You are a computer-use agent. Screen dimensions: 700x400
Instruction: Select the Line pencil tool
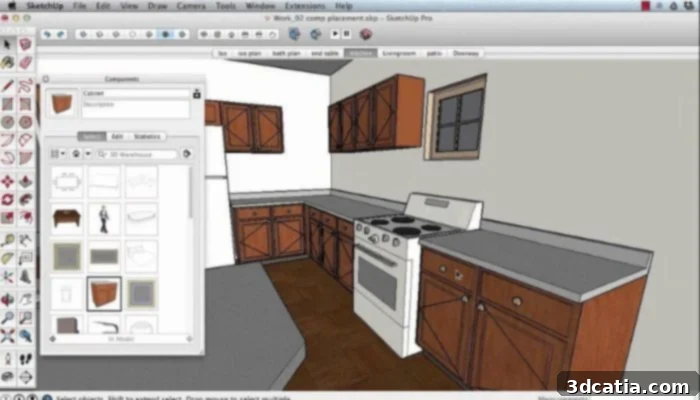click(x=7, y=86)
